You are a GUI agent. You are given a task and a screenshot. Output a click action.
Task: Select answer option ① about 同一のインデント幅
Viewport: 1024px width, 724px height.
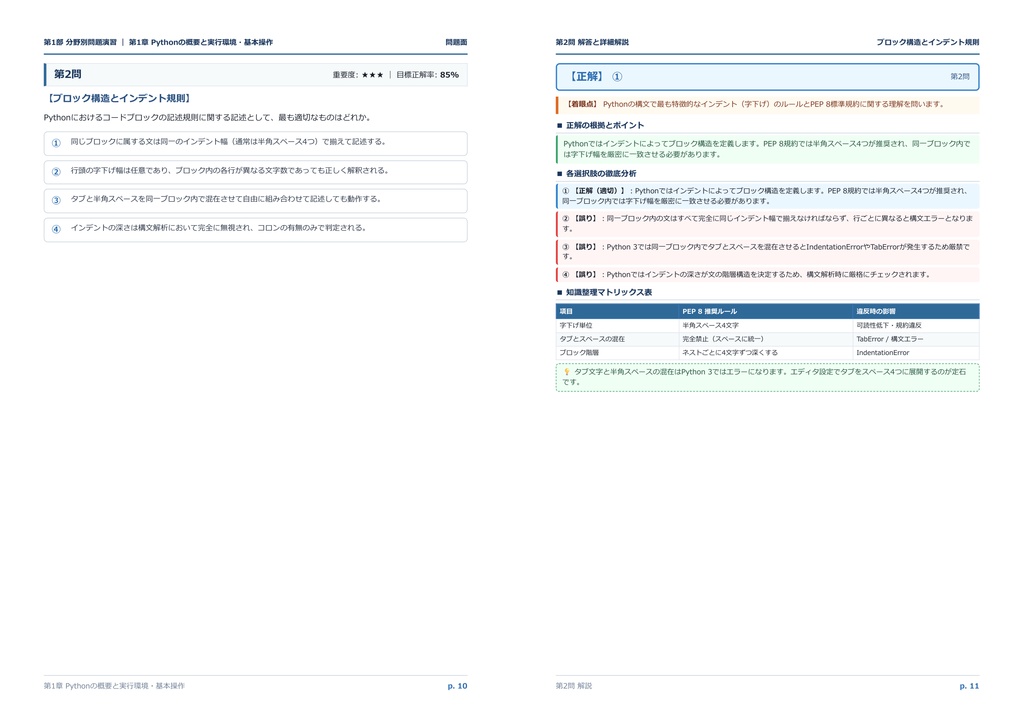[x=255, y=143]
